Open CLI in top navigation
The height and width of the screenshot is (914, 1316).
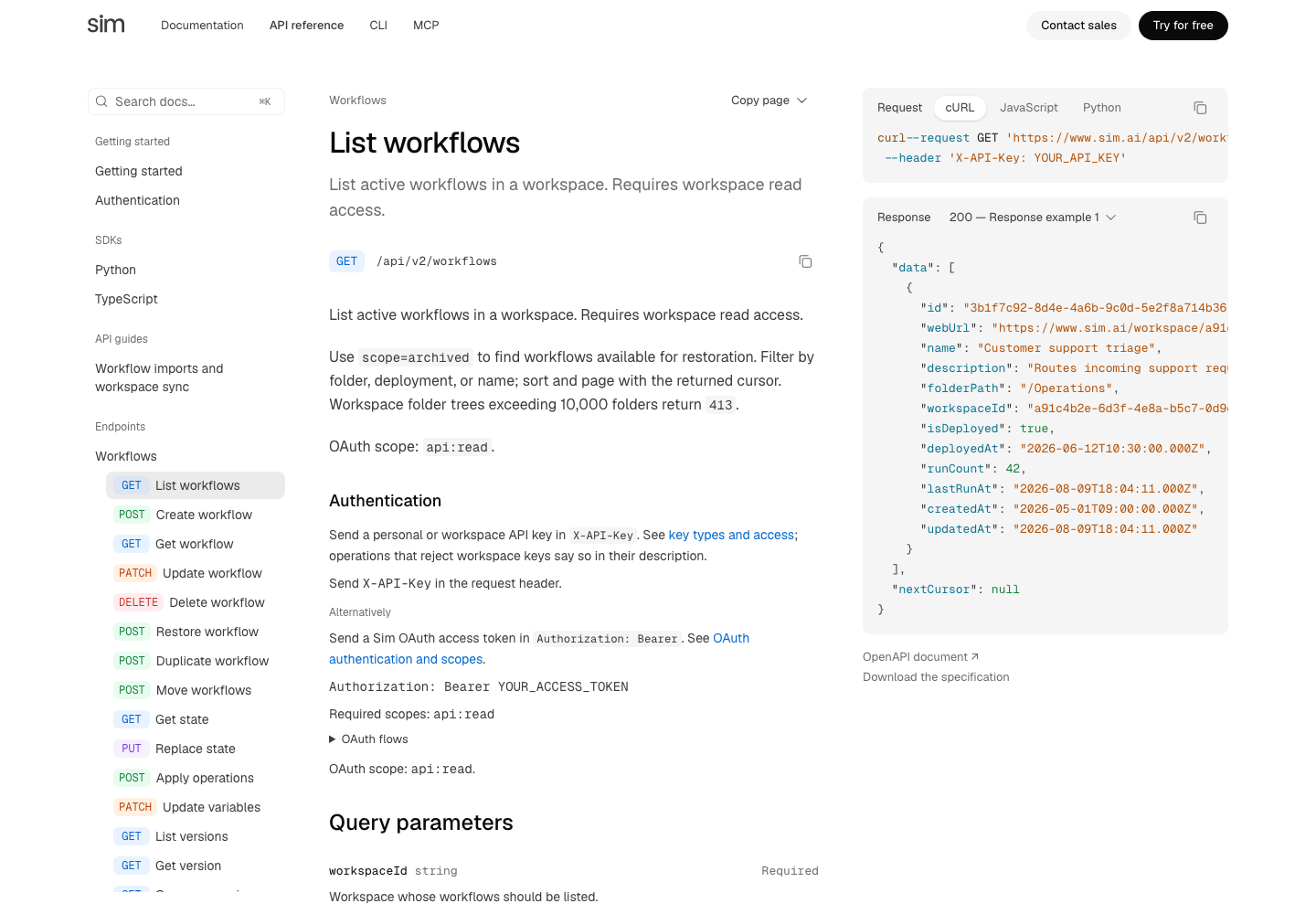tap(378, 26)
